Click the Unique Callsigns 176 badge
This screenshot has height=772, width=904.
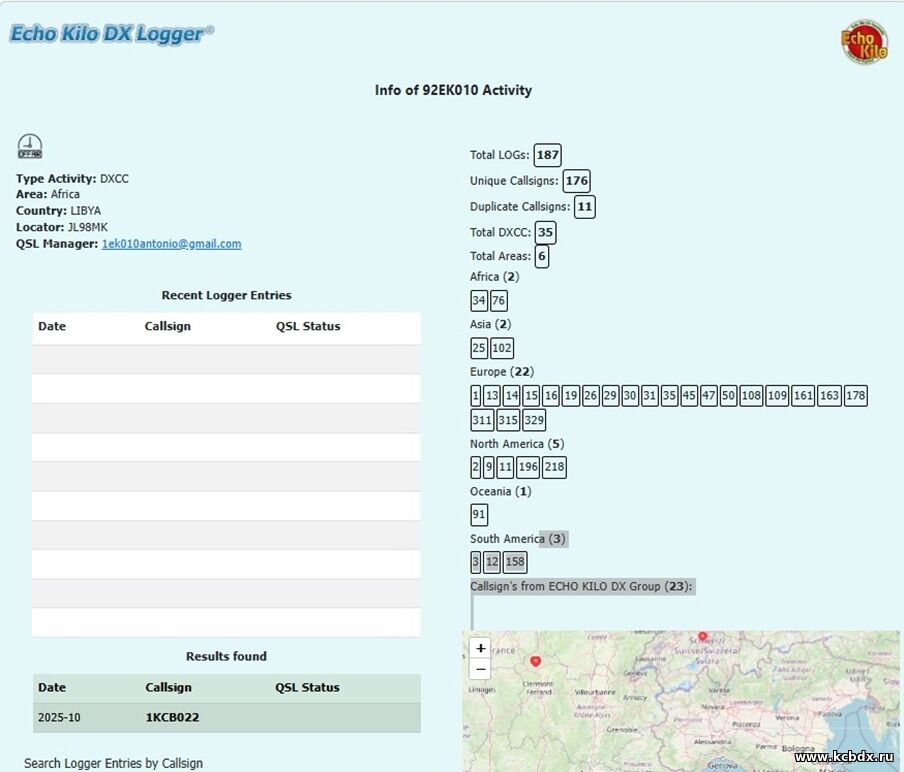pyautogui.click(x=576, y=181)
